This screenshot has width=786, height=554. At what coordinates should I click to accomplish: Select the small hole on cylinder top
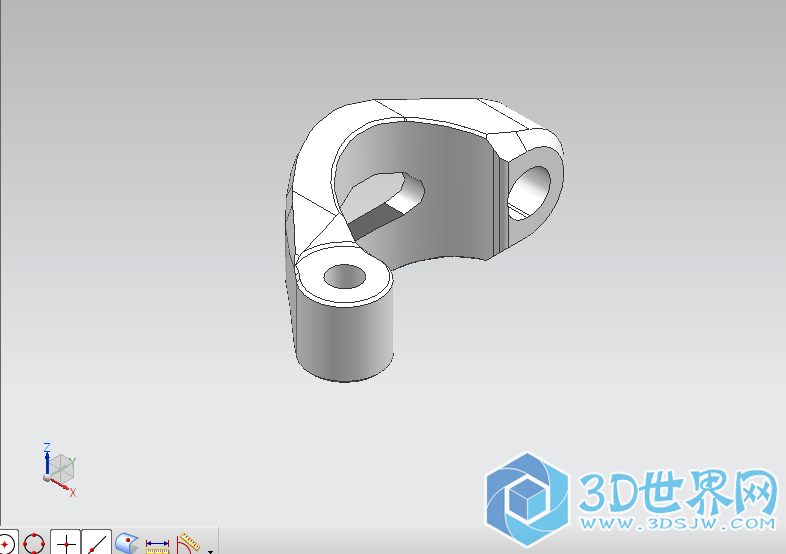[x=345, y=277]
